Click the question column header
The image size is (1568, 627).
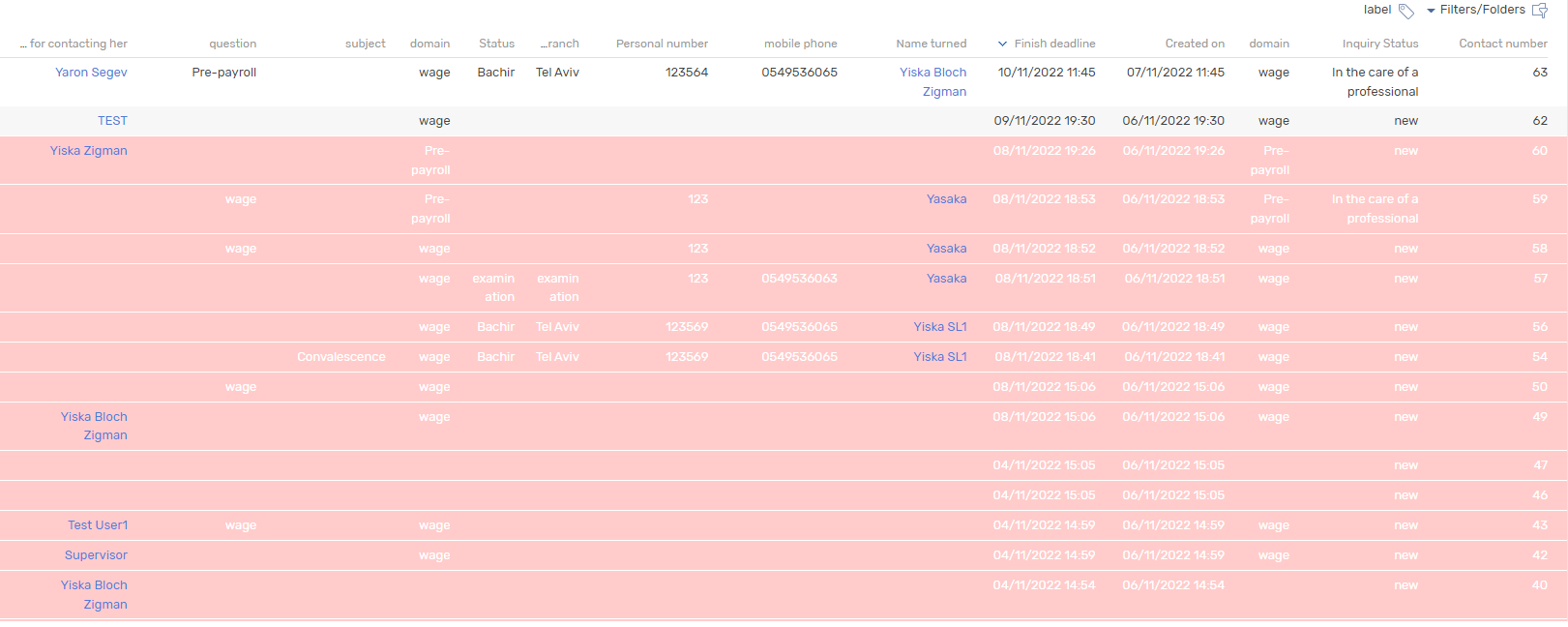(233, 44)
